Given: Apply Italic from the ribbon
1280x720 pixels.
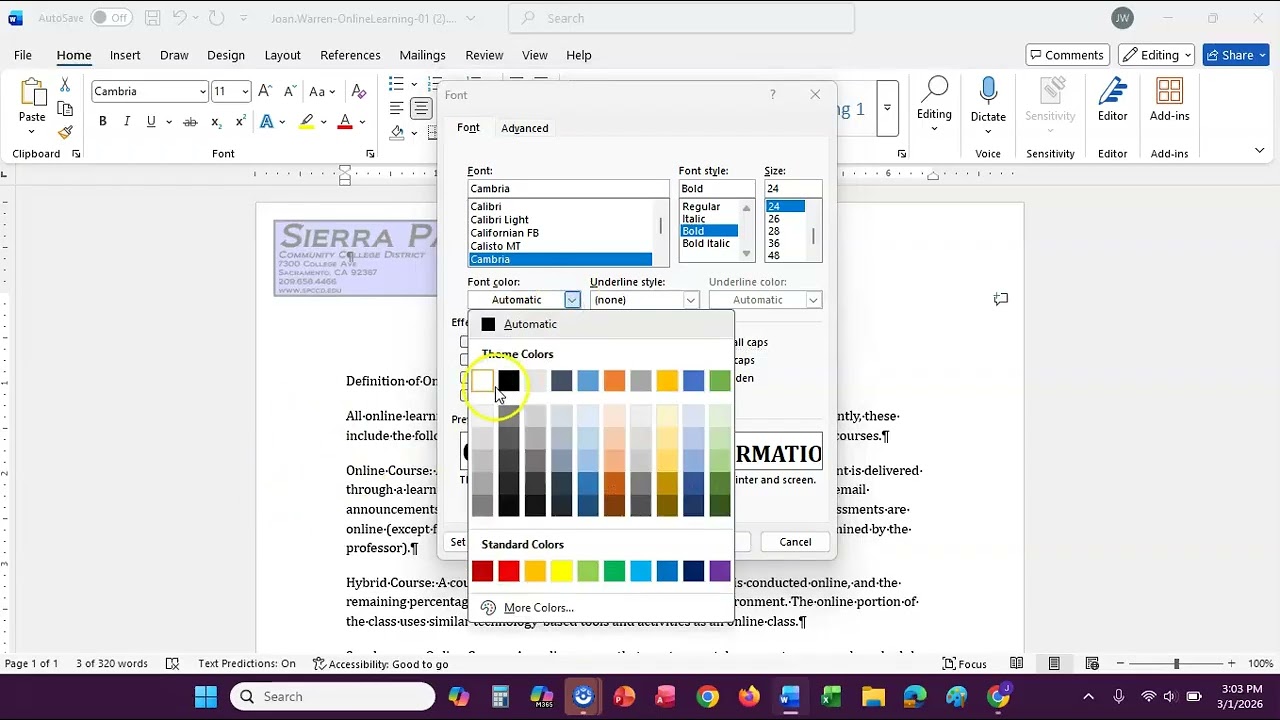Looking at the screenshot, I should 127,122.
